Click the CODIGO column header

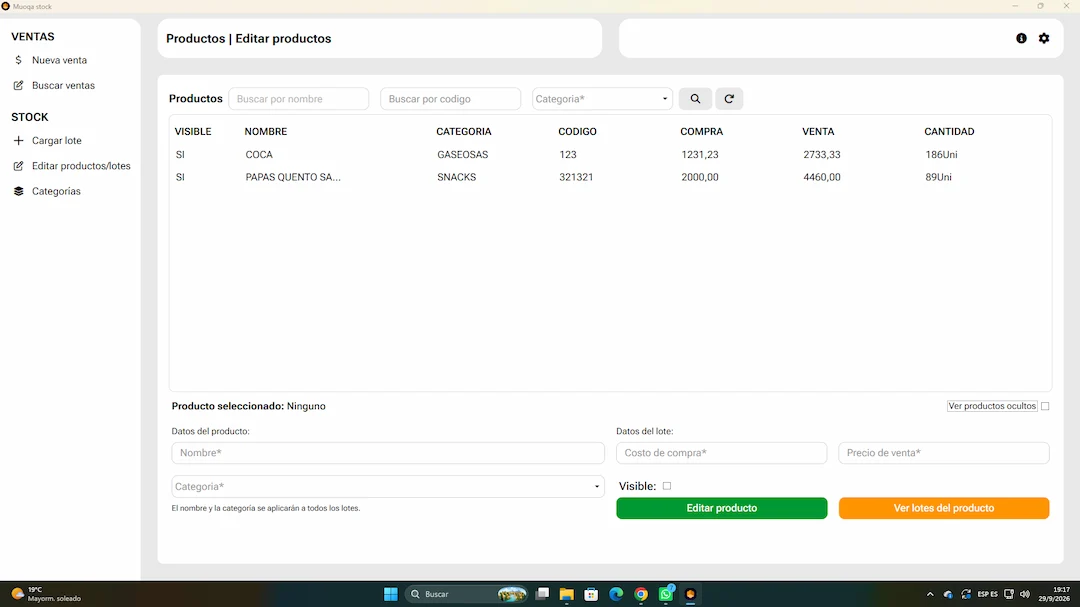click(x=577, y=132)
